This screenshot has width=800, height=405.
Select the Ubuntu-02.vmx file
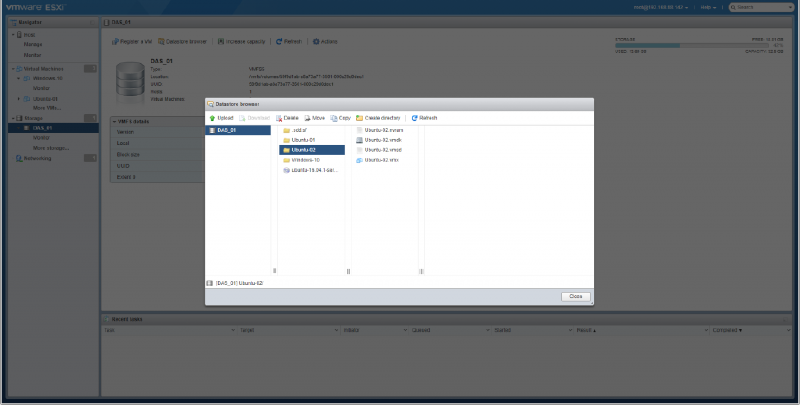(x=383, y=160)
